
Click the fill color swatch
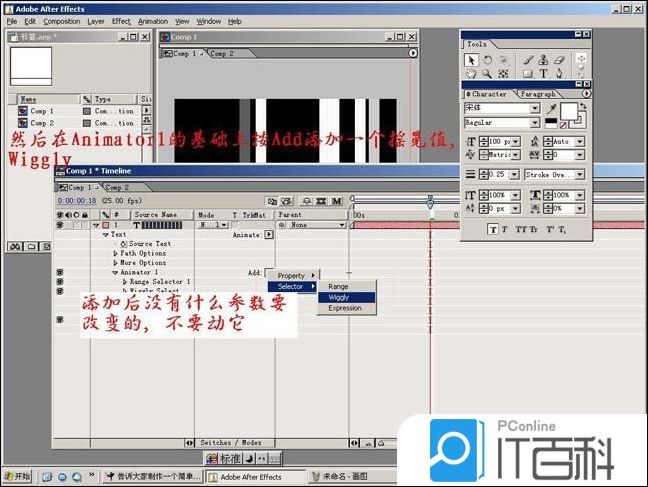tap(569, 111)
